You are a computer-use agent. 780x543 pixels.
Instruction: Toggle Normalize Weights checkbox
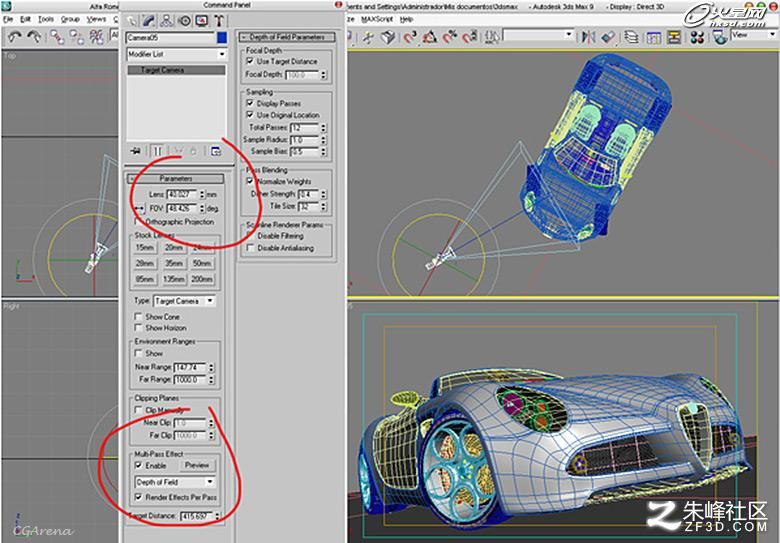tap(250, 181)
